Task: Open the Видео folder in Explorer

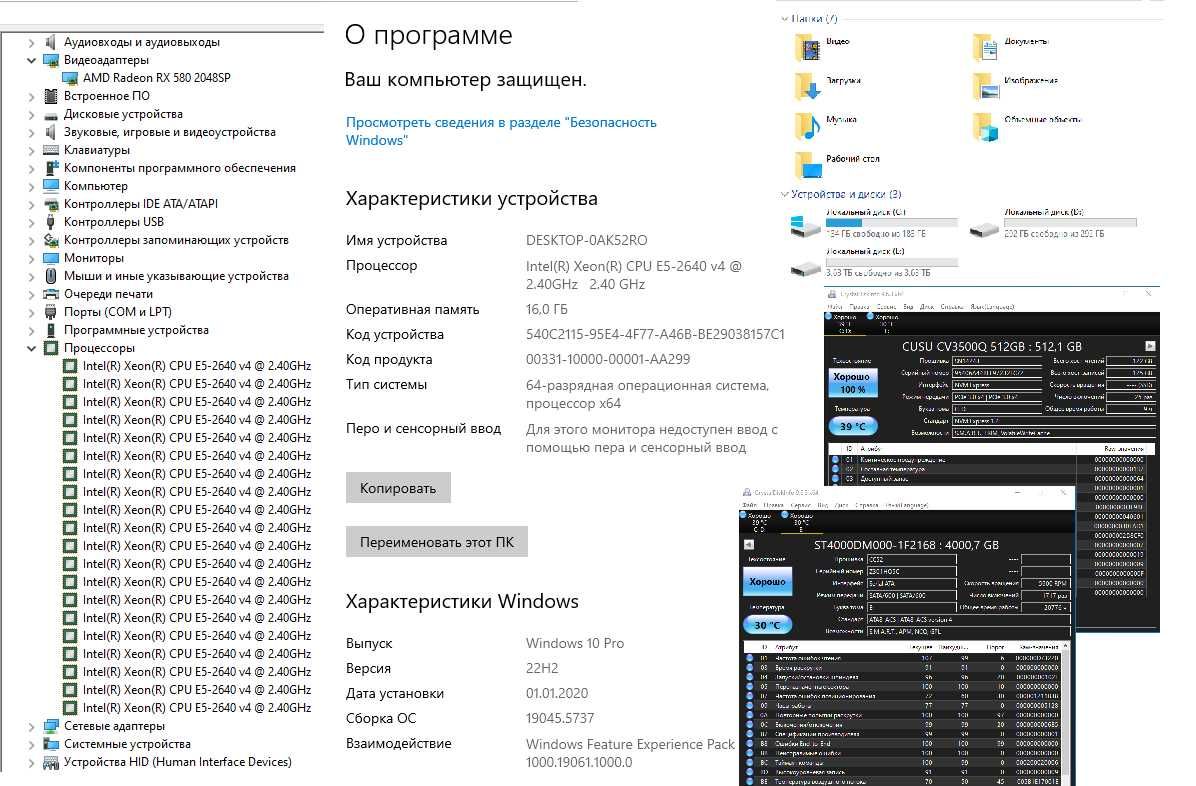Action: coord(808,48)
